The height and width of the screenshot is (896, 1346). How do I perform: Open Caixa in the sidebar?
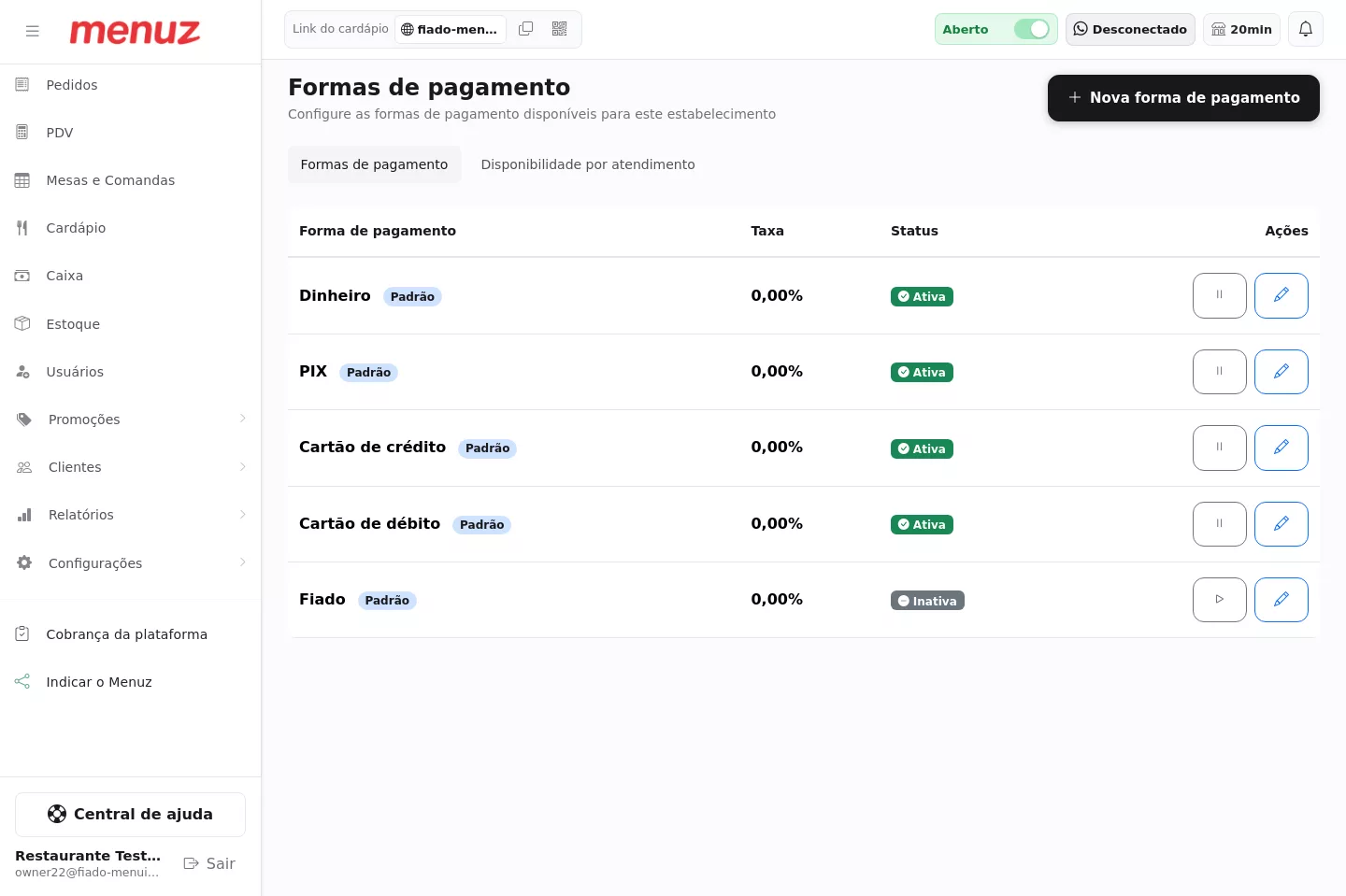pos(130,276)
